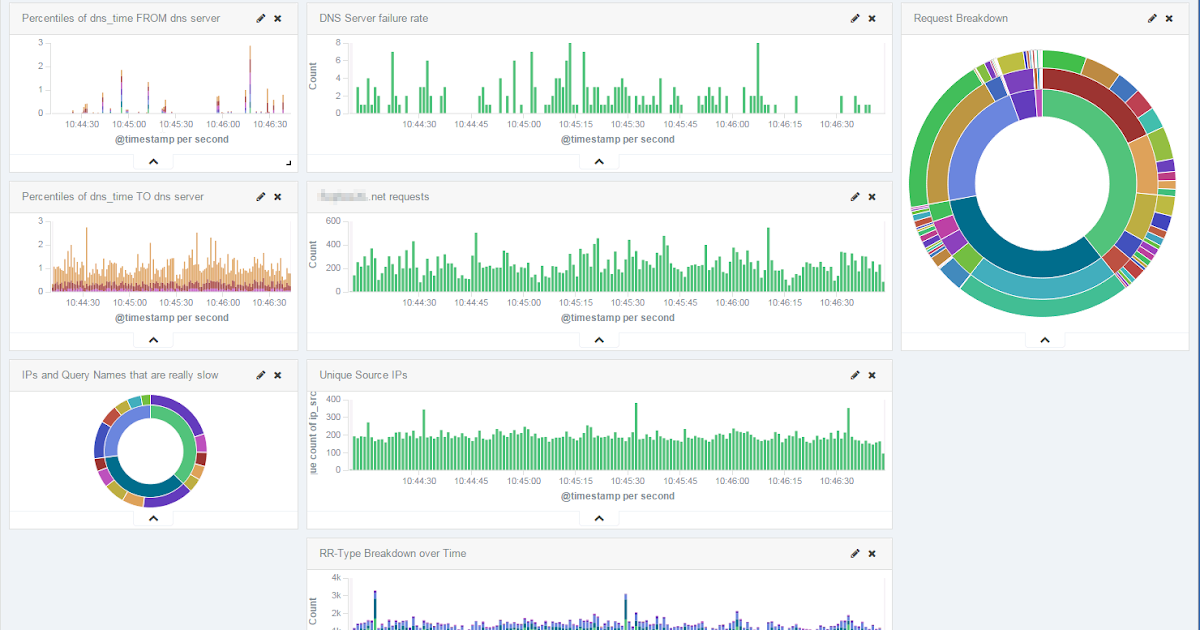The image size is (1200, 630).
Task: Expand legend of 'dns_time FROM dns server' panel
Action: 153,161
